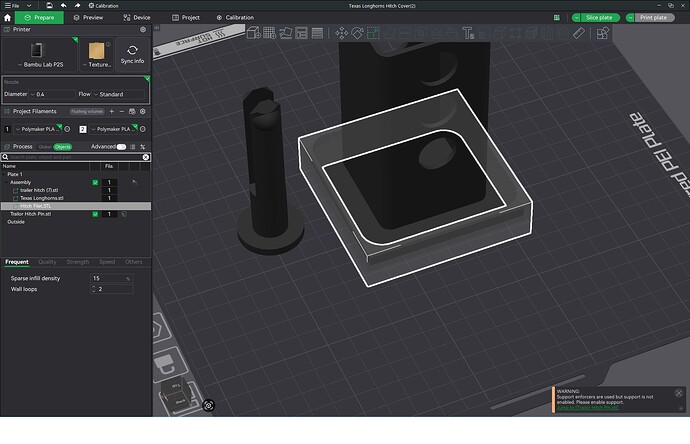Click the compare presets icon beside Advanced
This screenshot has height=444, width=690.
click(x=143, y=147)
